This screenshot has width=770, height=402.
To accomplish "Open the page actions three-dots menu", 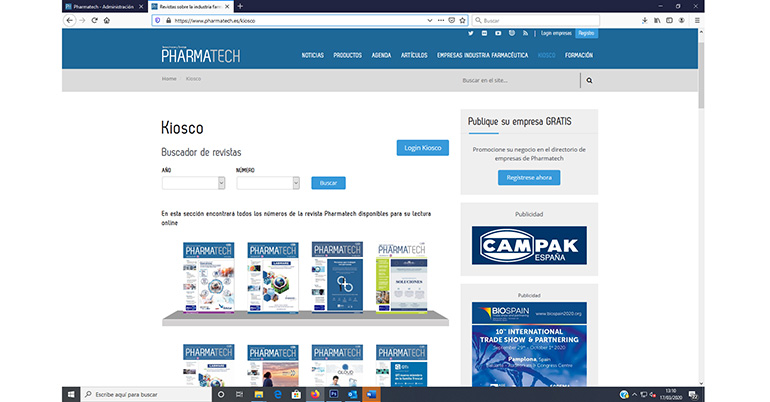I will [440, 20].
